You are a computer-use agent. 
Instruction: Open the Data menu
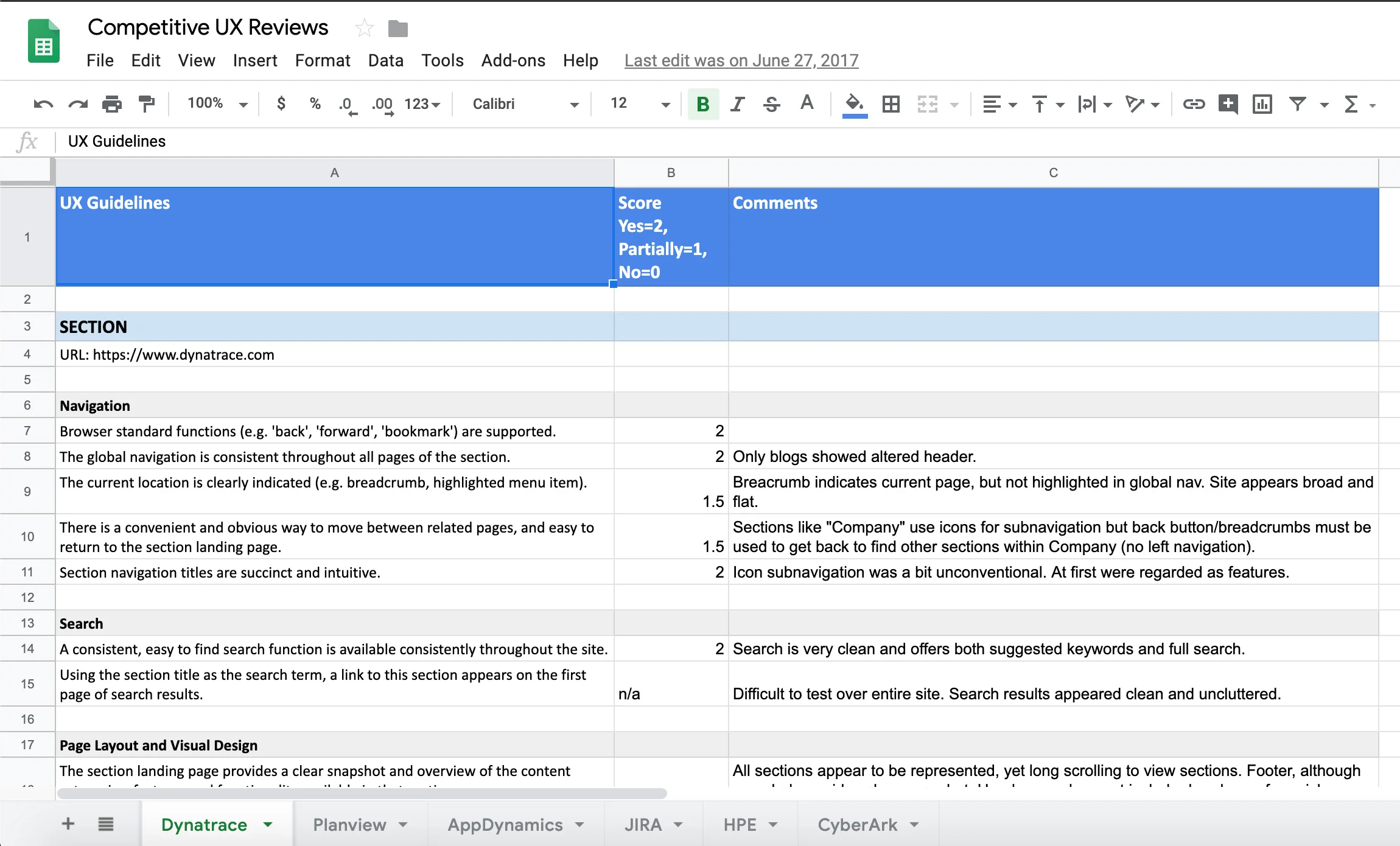[386, 60]
